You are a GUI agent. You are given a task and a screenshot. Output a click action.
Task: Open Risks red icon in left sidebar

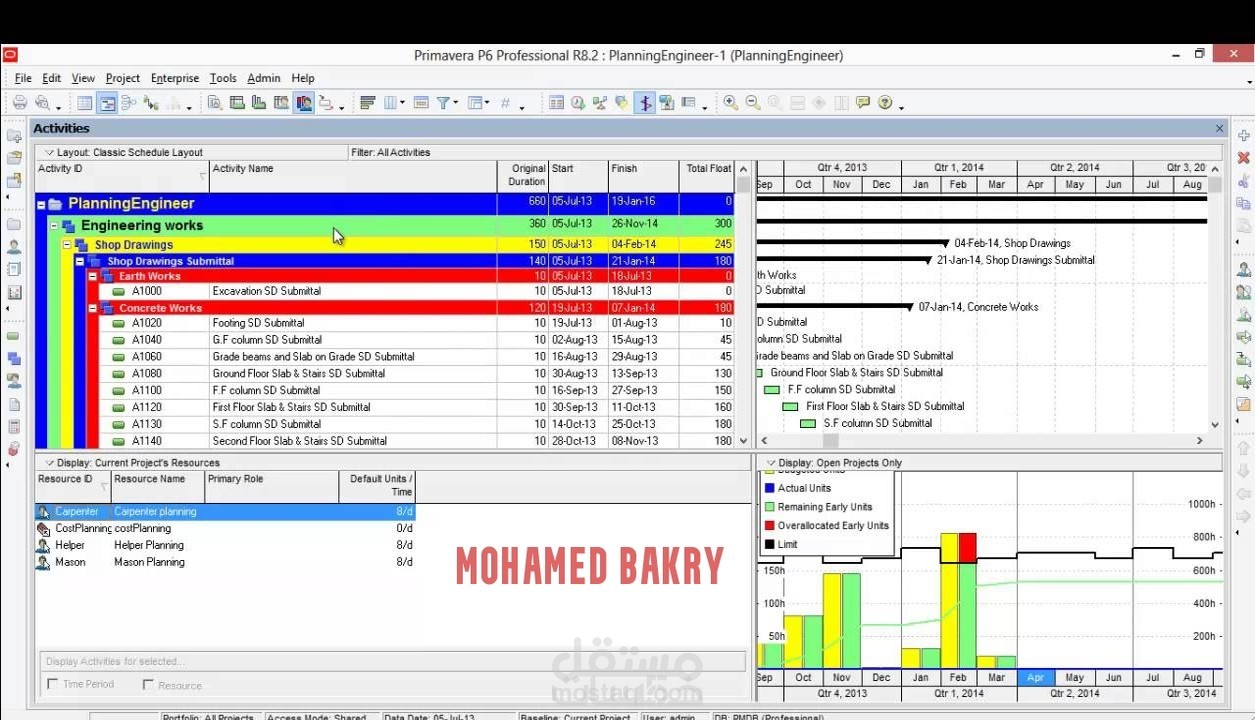tap(14, 449)
